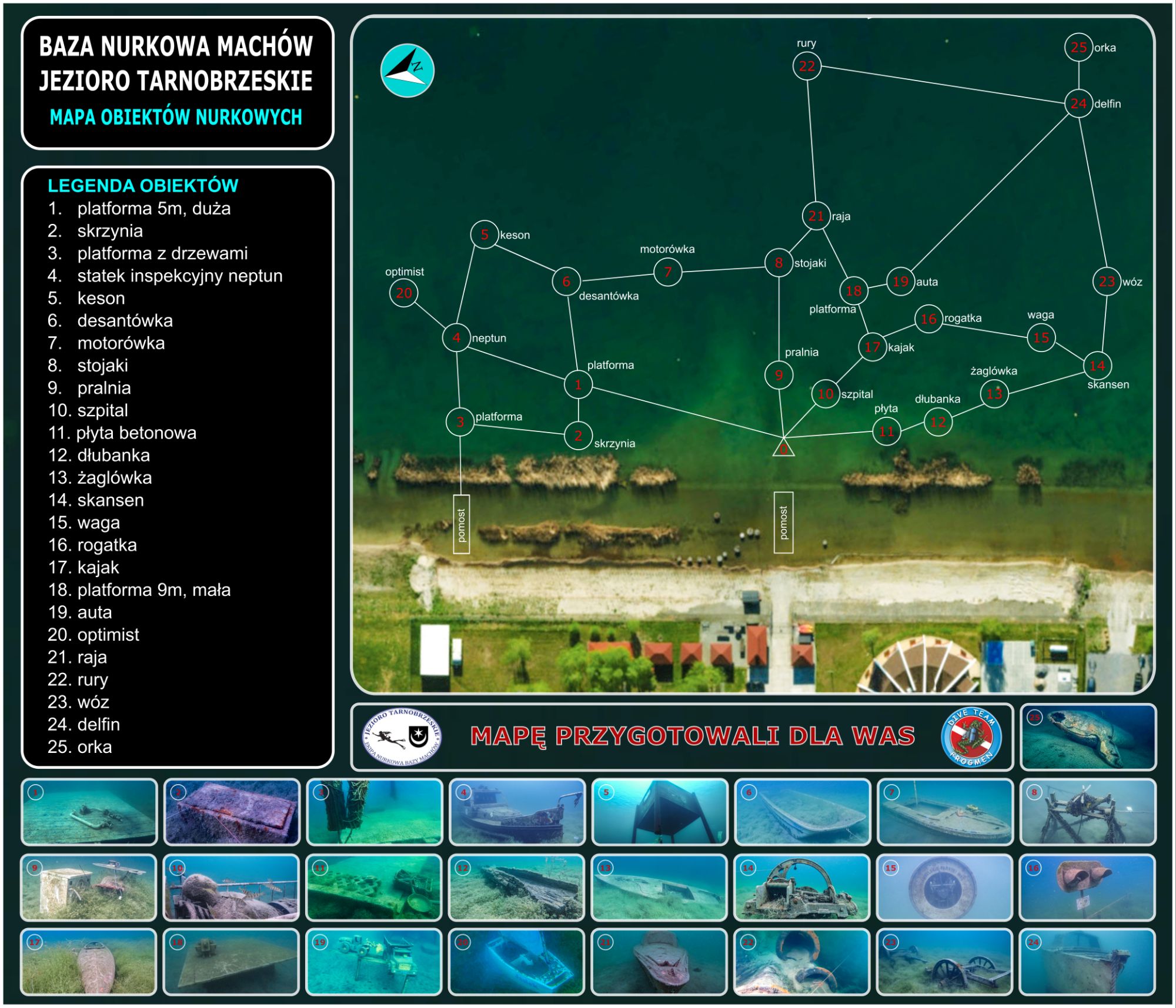Click the north compass arrow icon

click(x=407, y=70)
